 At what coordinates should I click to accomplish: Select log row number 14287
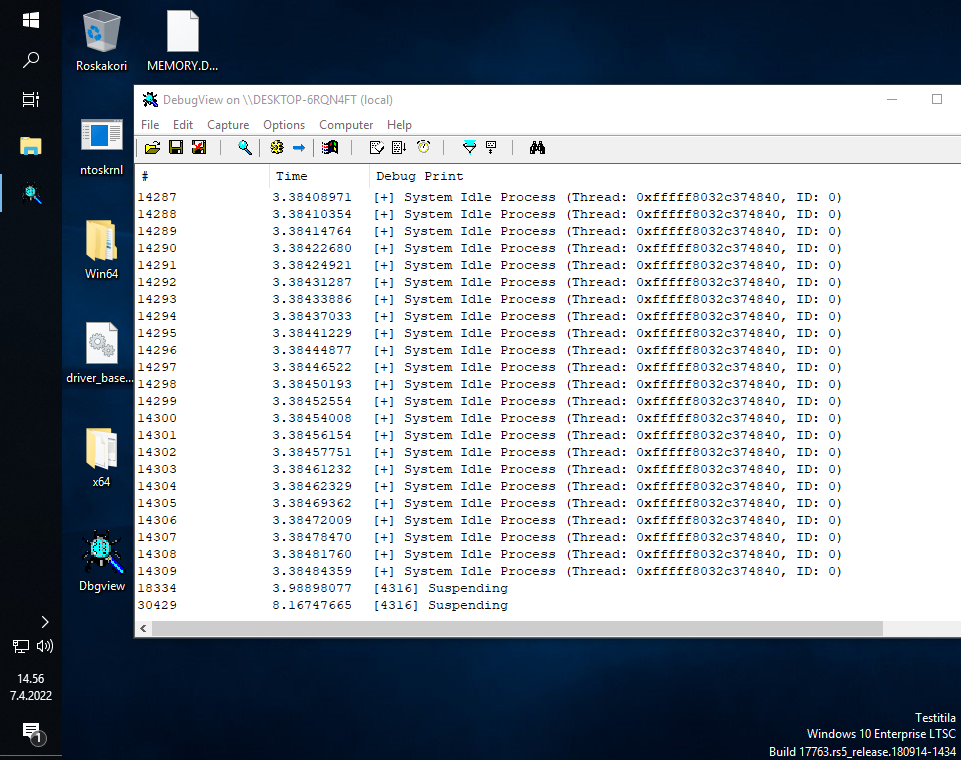pos(157,197)
